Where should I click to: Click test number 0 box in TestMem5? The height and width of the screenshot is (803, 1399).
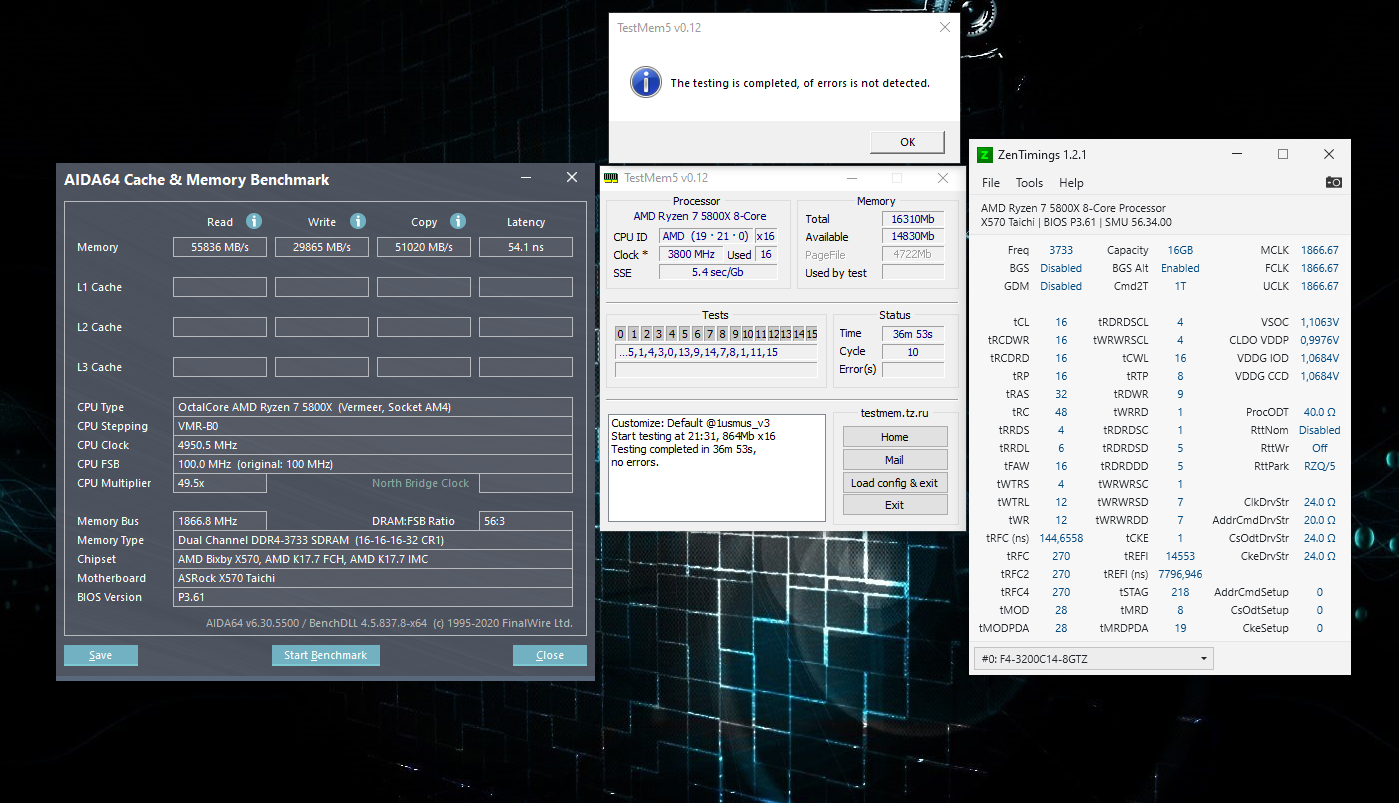[621, 334]
